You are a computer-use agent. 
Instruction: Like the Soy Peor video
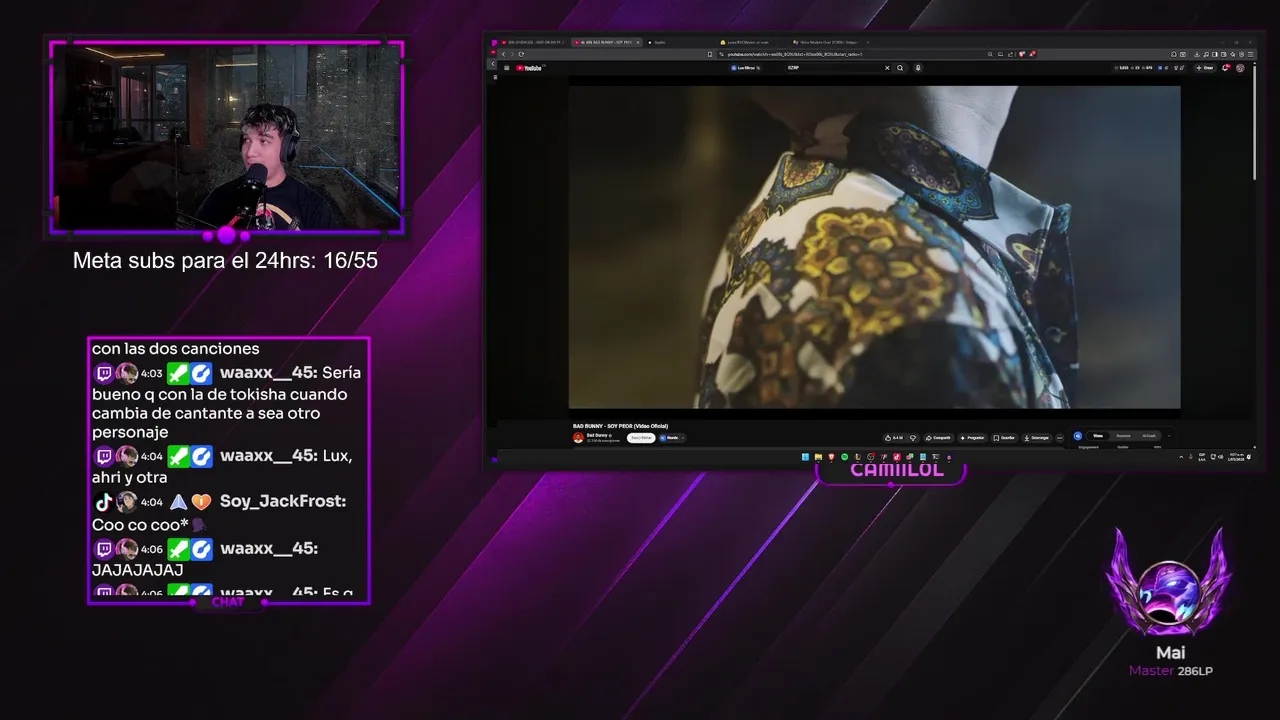click(x=894, y=438)
